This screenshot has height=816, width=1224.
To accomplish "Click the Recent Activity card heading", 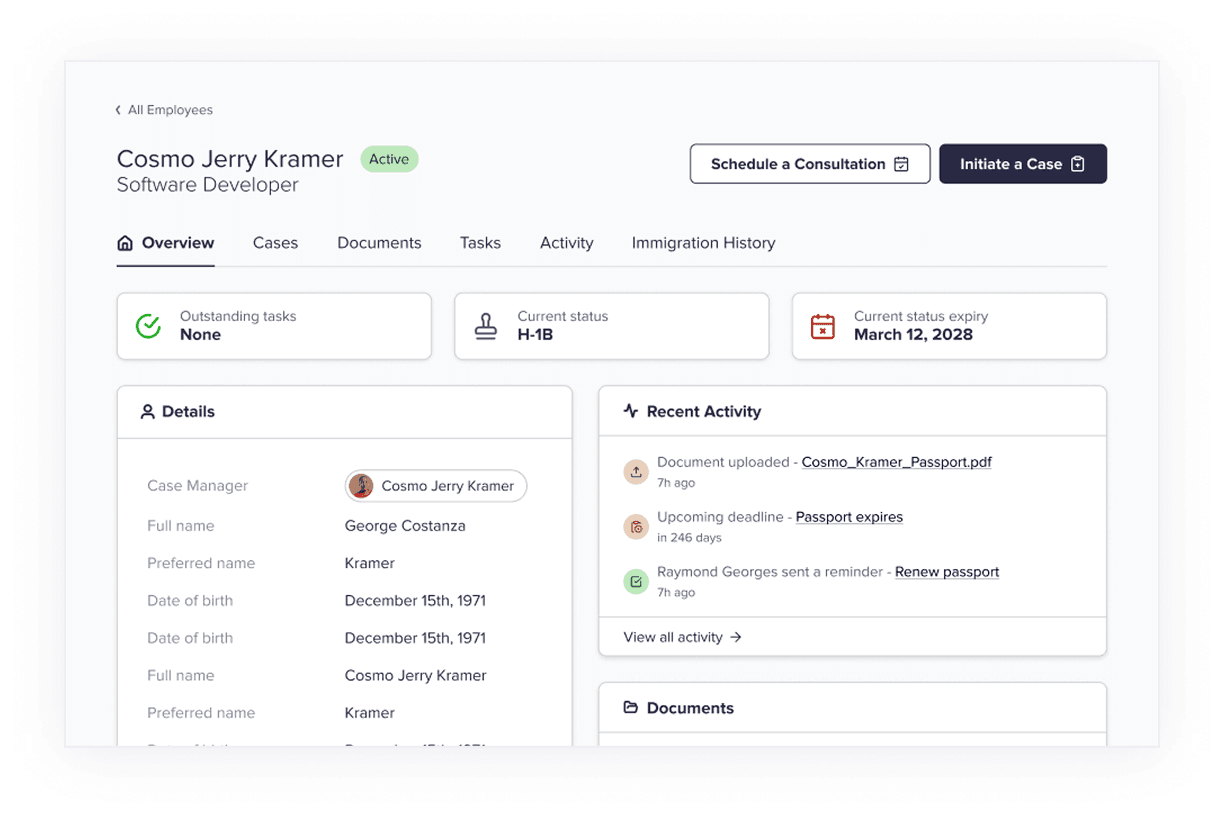I will (704, 411).
